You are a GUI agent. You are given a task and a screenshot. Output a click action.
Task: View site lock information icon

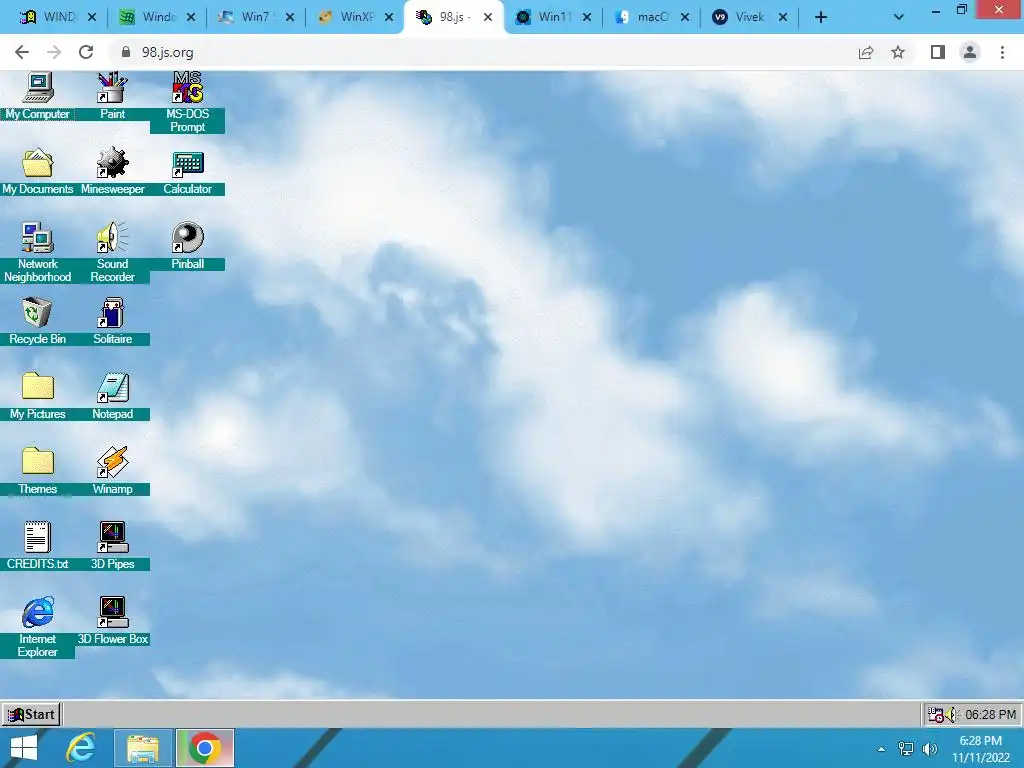click(126, 52)
